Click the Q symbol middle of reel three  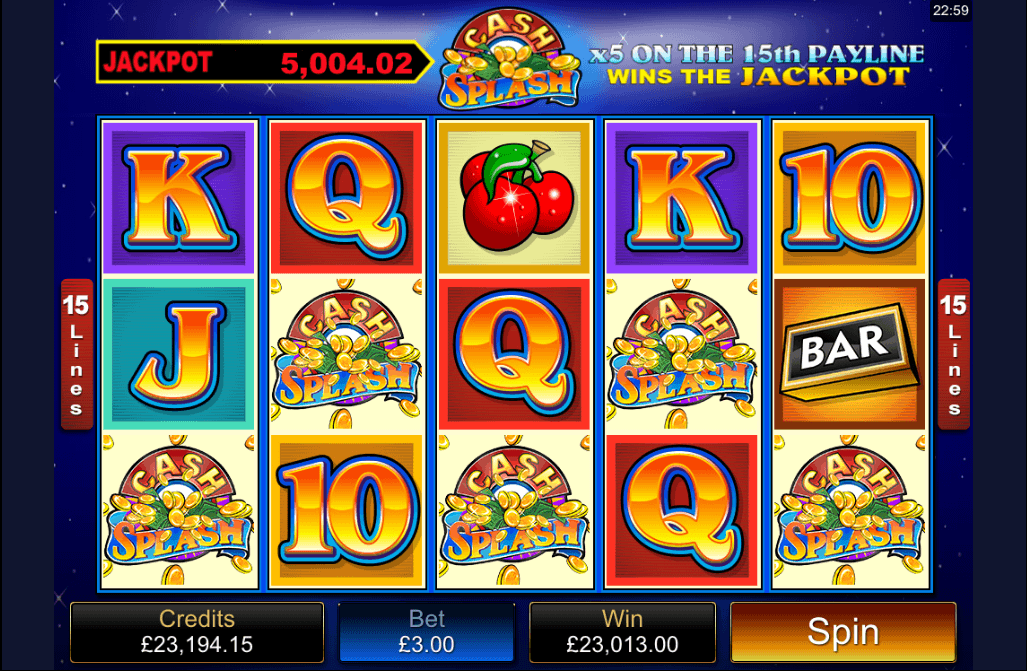[514, 355]
